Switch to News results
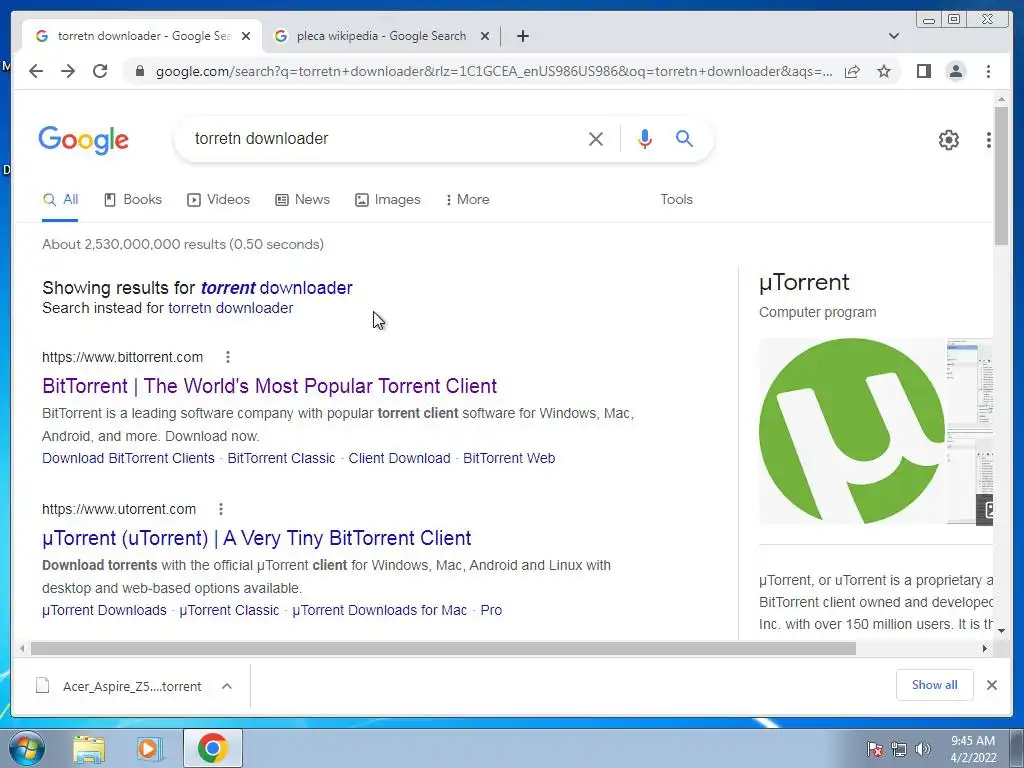The height and width of the screenshot is (768, 1024). pos(302,200)
